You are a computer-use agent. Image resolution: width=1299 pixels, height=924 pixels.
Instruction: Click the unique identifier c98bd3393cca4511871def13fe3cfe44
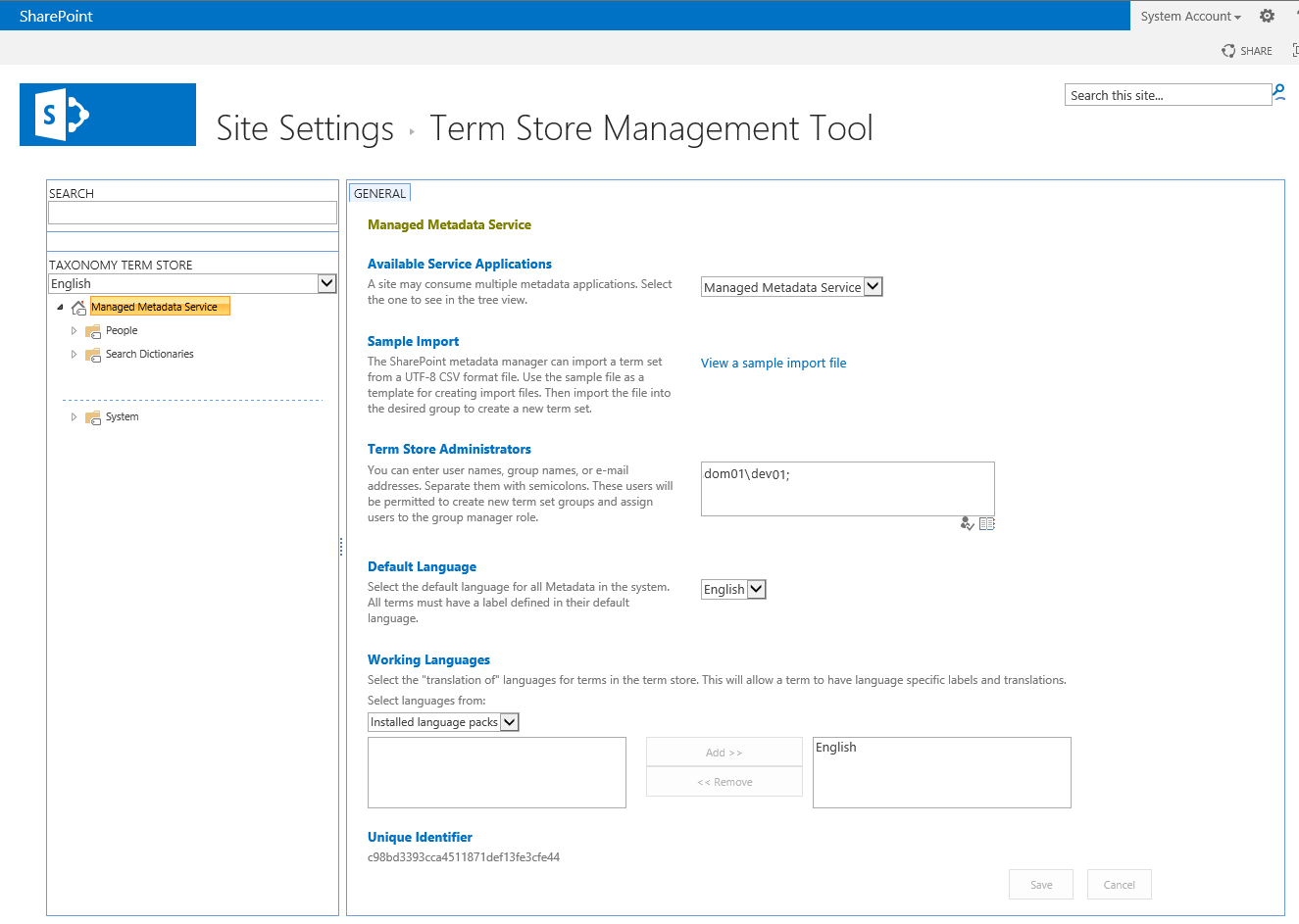pyautogui.click(x=464, y=857)
